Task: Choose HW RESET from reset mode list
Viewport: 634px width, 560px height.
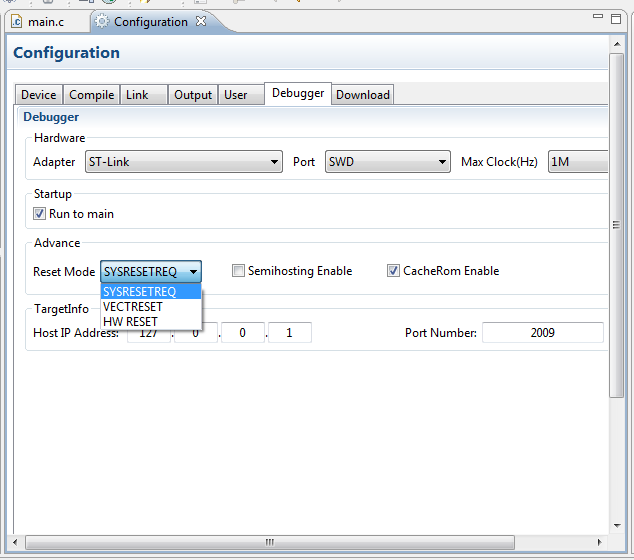Action: pos(151,321)
